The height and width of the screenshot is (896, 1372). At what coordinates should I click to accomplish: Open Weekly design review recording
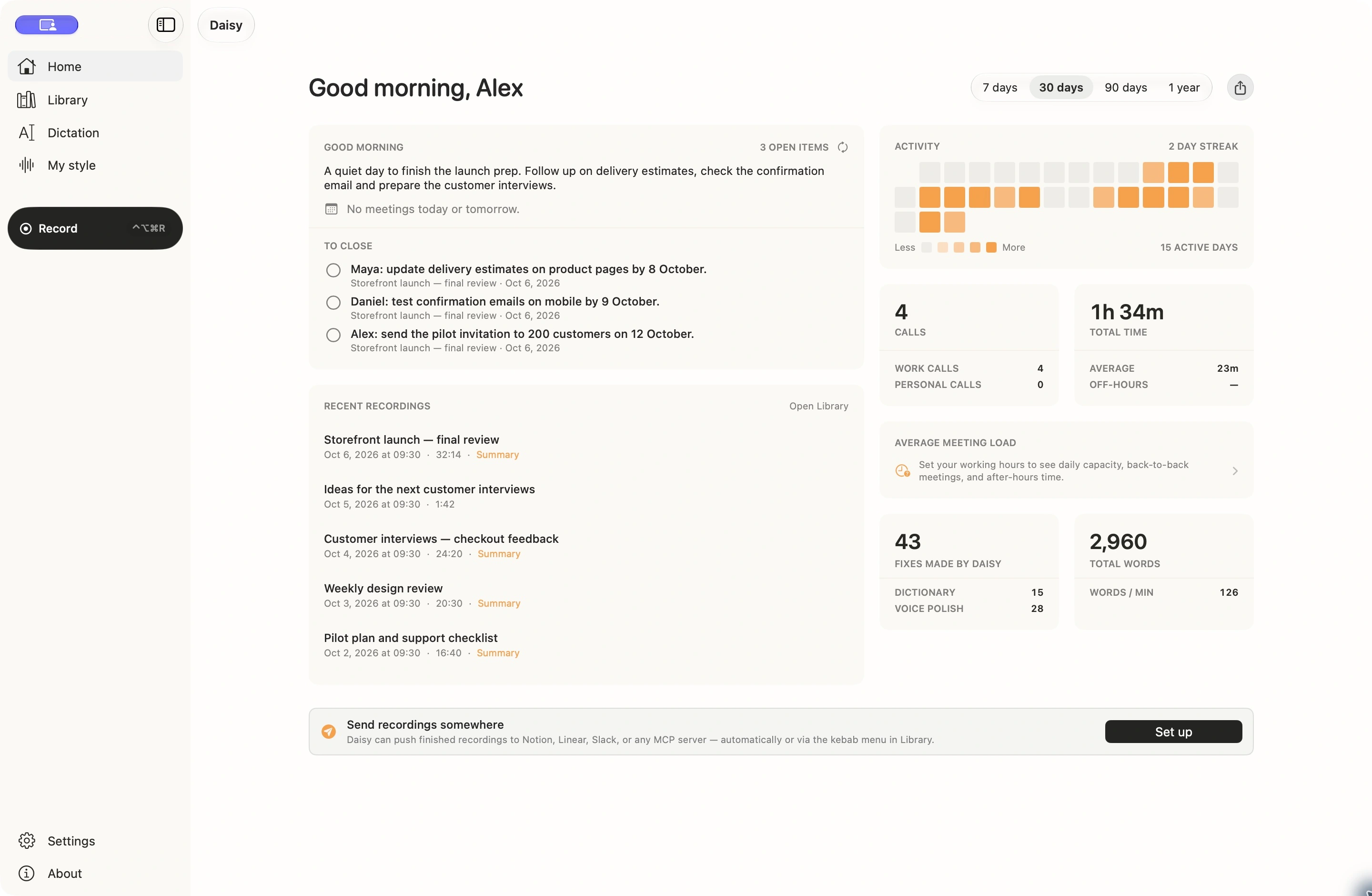click(x=383, y=588)
